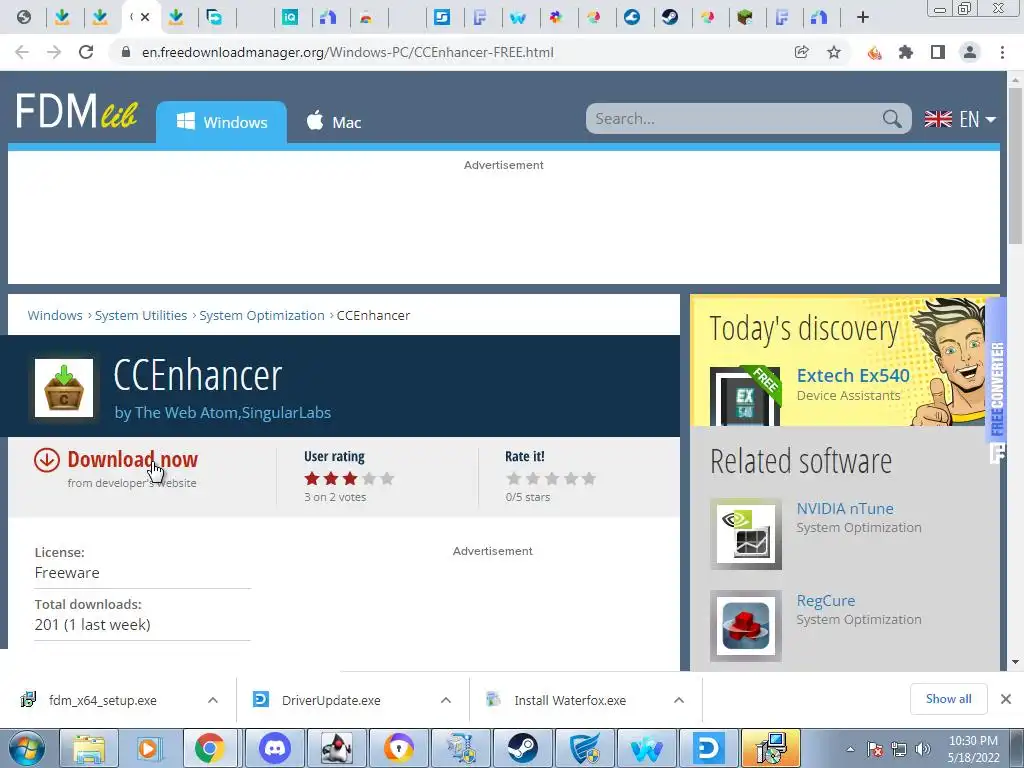Screen dimensions: 1024x768
Task: Switch to the Windows platform tab
Action: pos(221,122)
